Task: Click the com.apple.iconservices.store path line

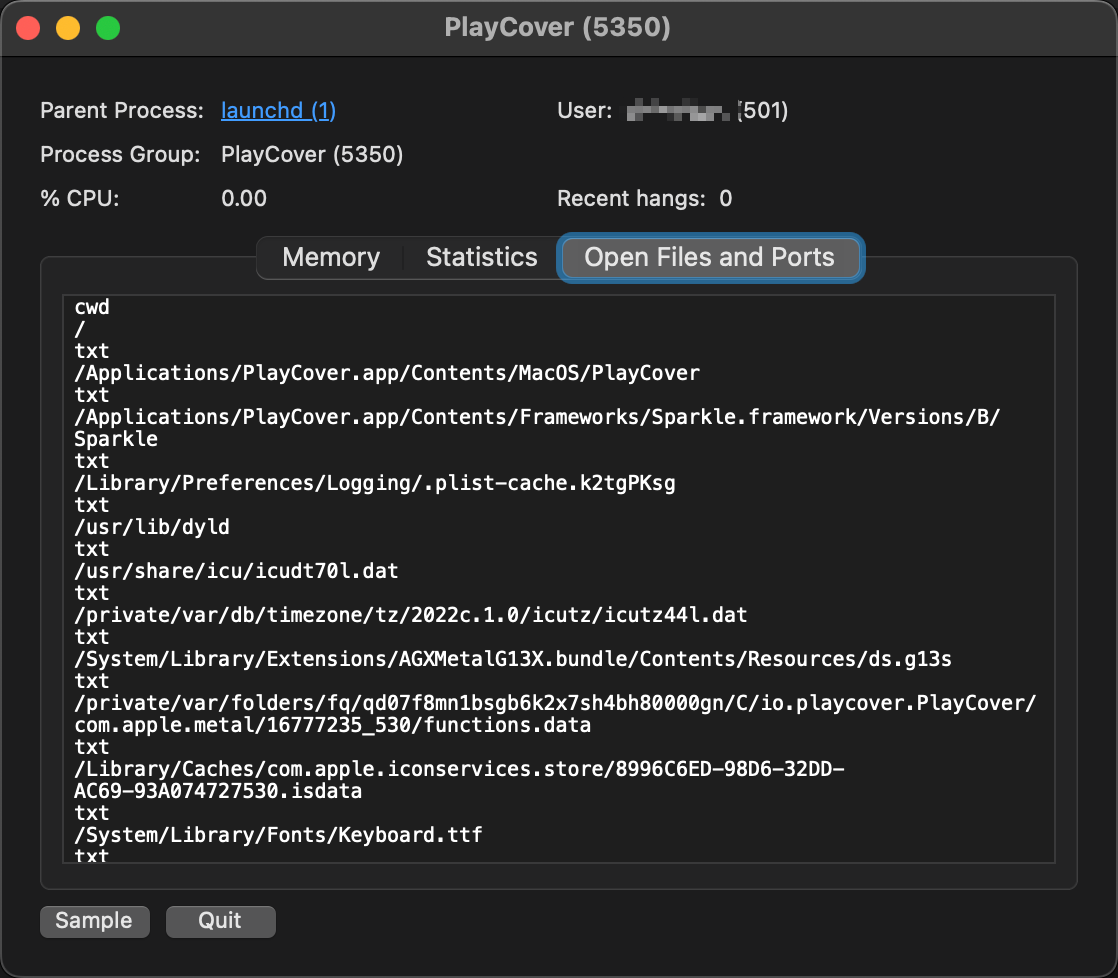Action: coord(459,769)
